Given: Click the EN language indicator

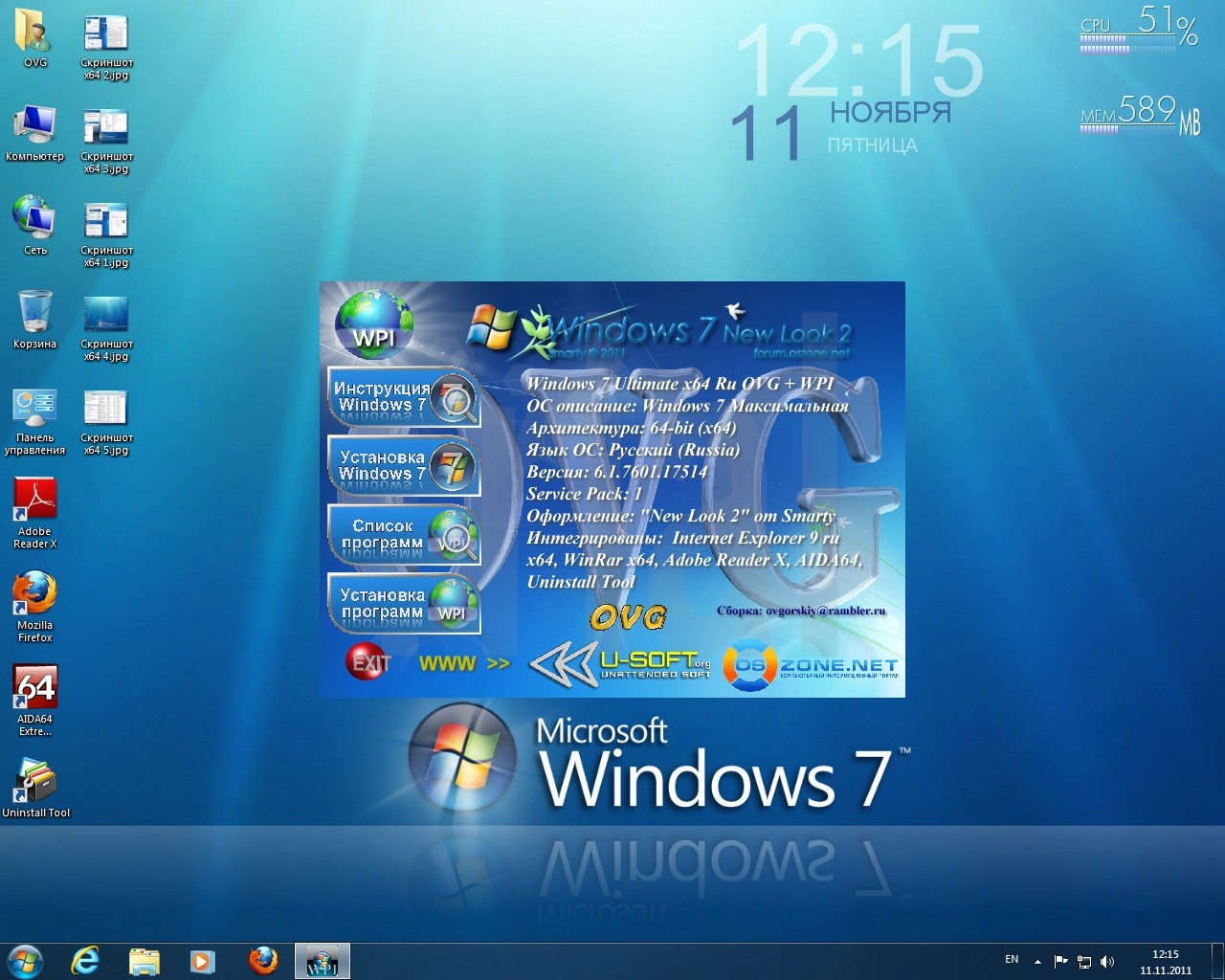Looking at the screenshot, I should 1012,960.
